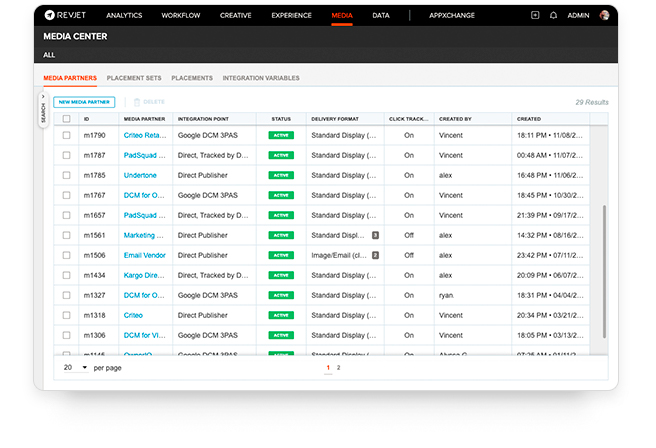Click the trash Delete icon

(137, 102)
